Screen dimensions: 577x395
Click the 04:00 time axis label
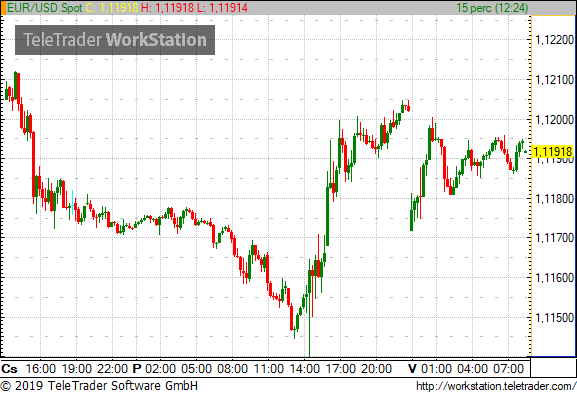tap(472, 368)
